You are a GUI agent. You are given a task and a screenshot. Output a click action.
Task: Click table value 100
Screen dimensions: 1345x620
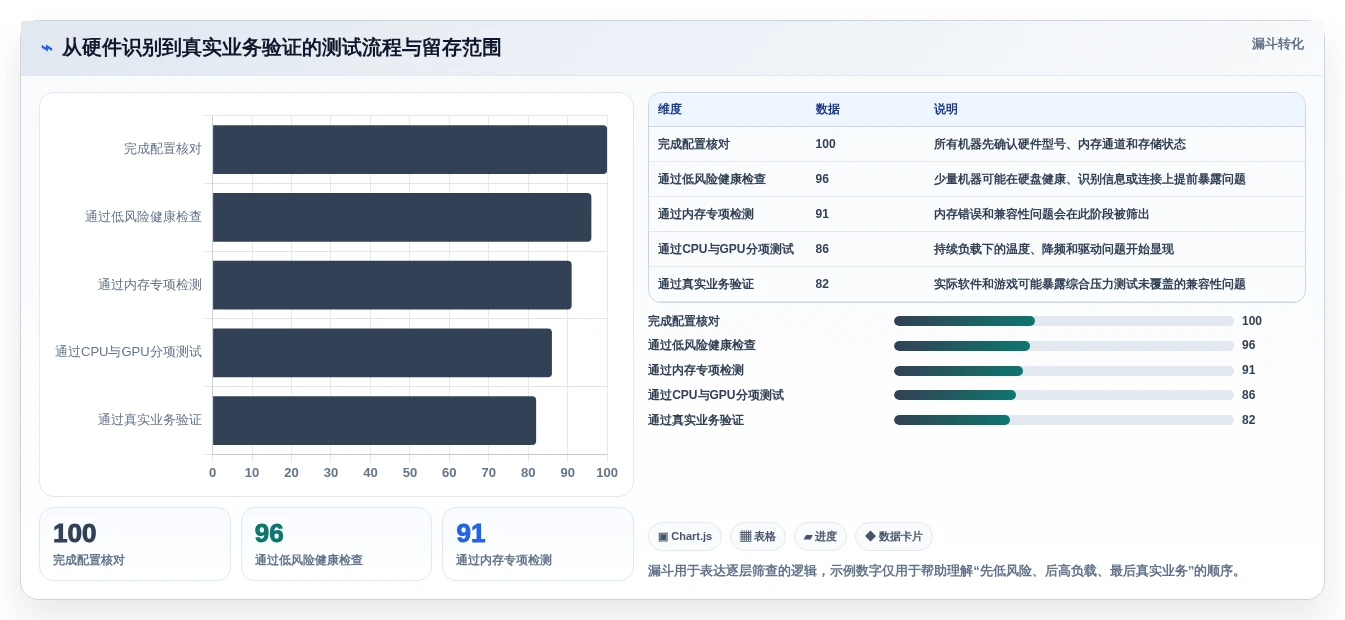825,144
